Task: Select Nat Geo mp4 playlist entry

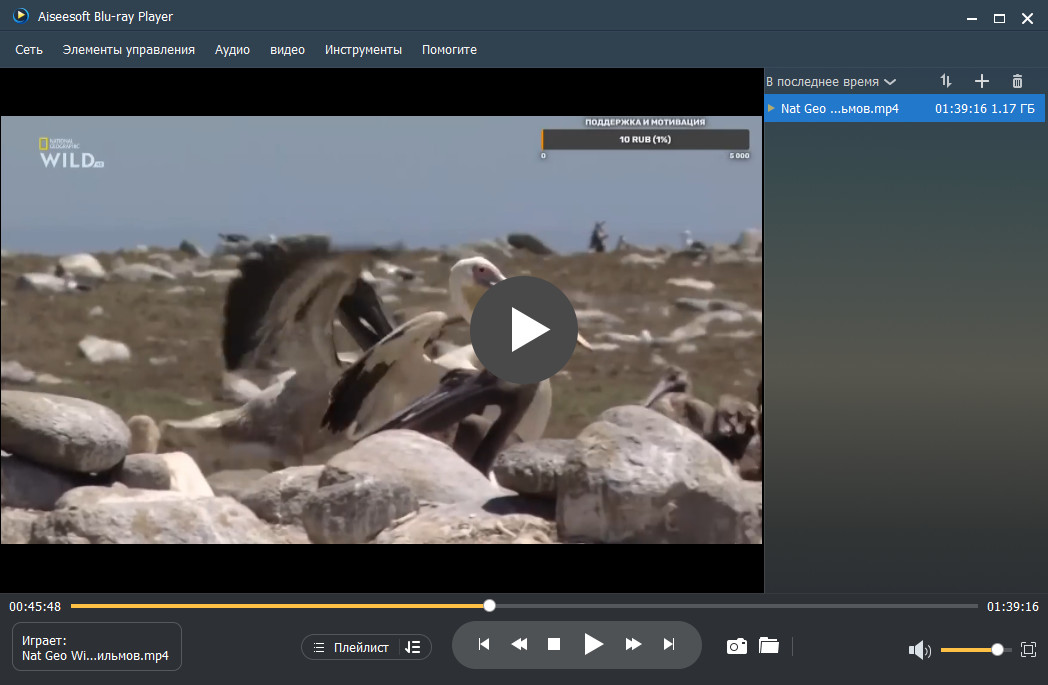Action: pyautogui.click(x=904, y=108)
